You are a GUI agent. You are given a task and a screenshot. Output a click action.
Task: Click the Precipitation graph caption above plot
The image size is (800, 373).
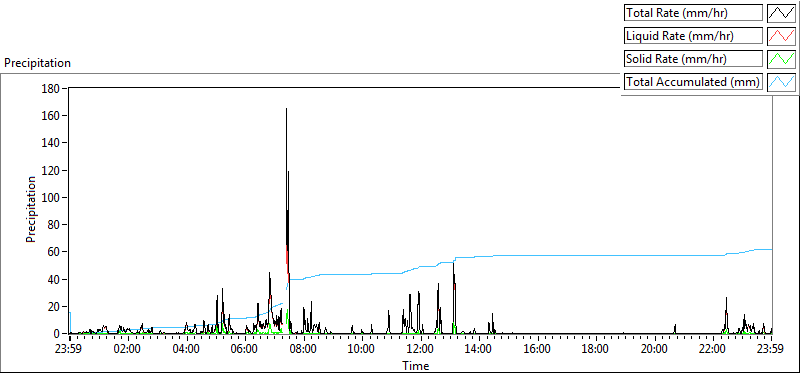(37, 63)
